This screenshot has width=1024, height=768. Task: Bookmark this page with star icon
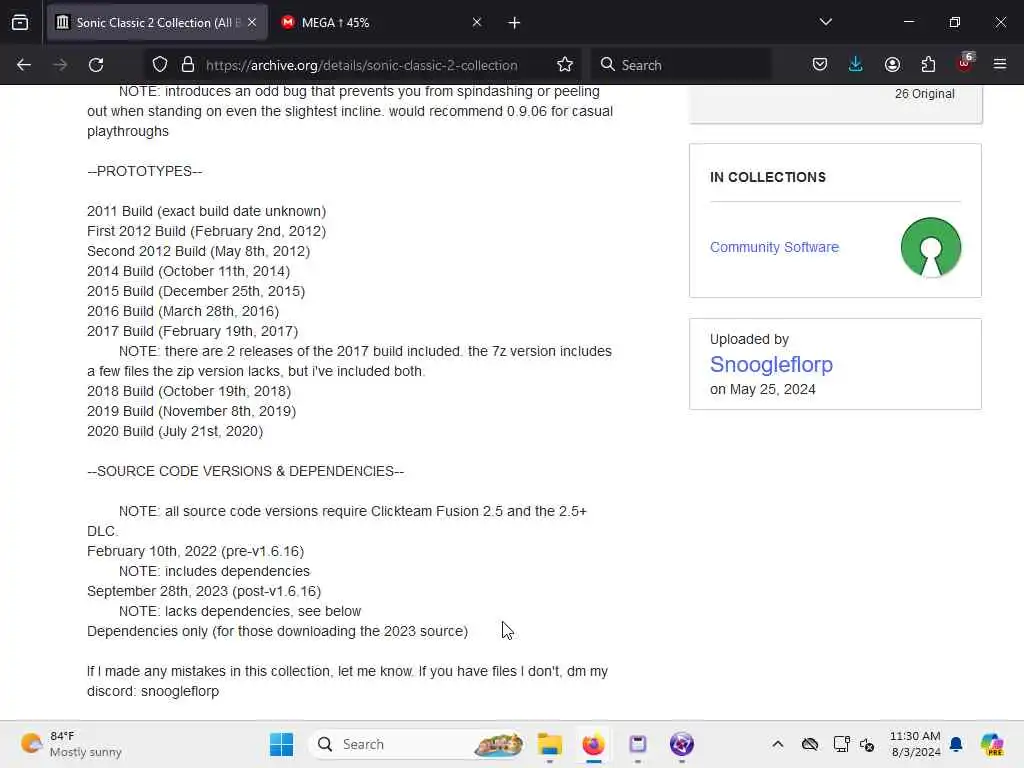(x=565, y=65)
